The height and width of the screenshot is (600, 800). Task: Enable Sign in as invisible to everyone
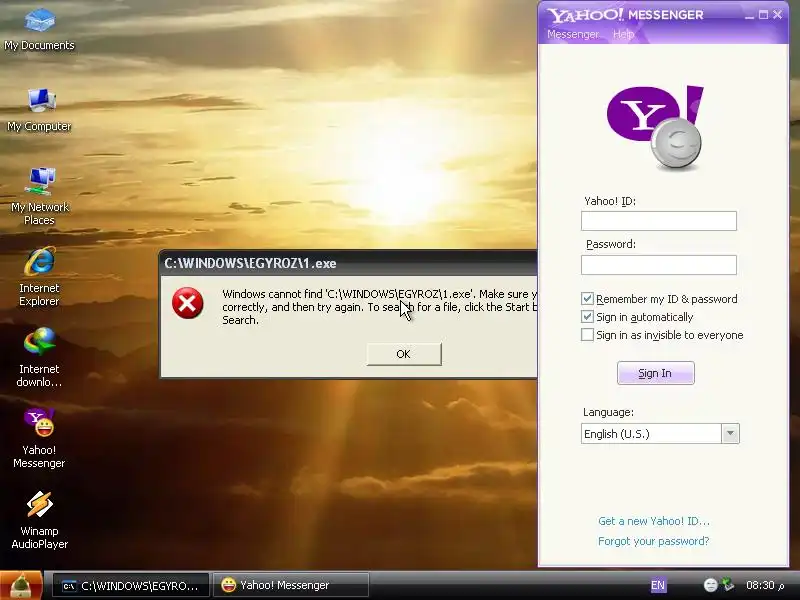pos(587,335)
